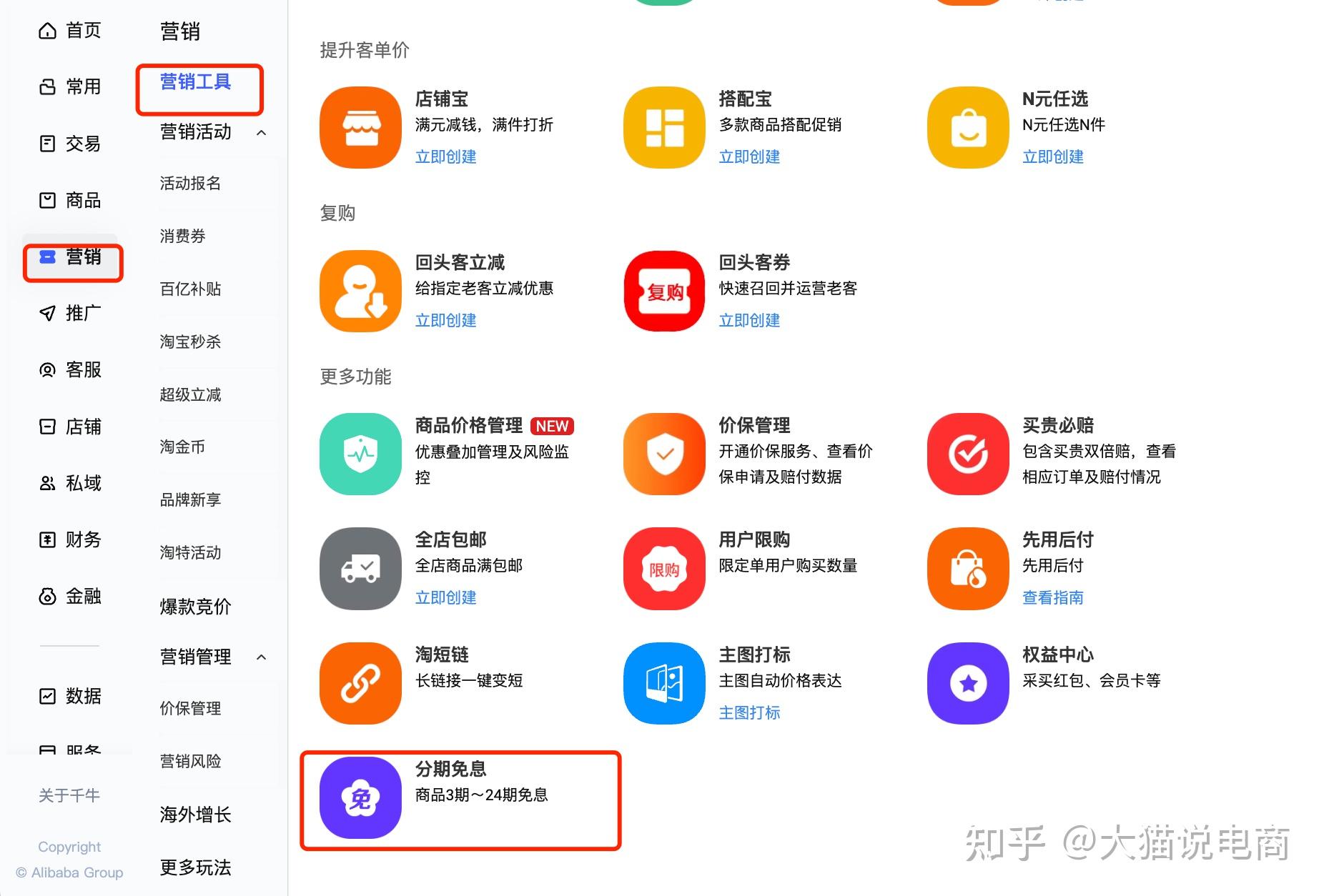Screen dimensions: 1324x896
Task: Click the 用户限购 title text
Action: (754, 539)
